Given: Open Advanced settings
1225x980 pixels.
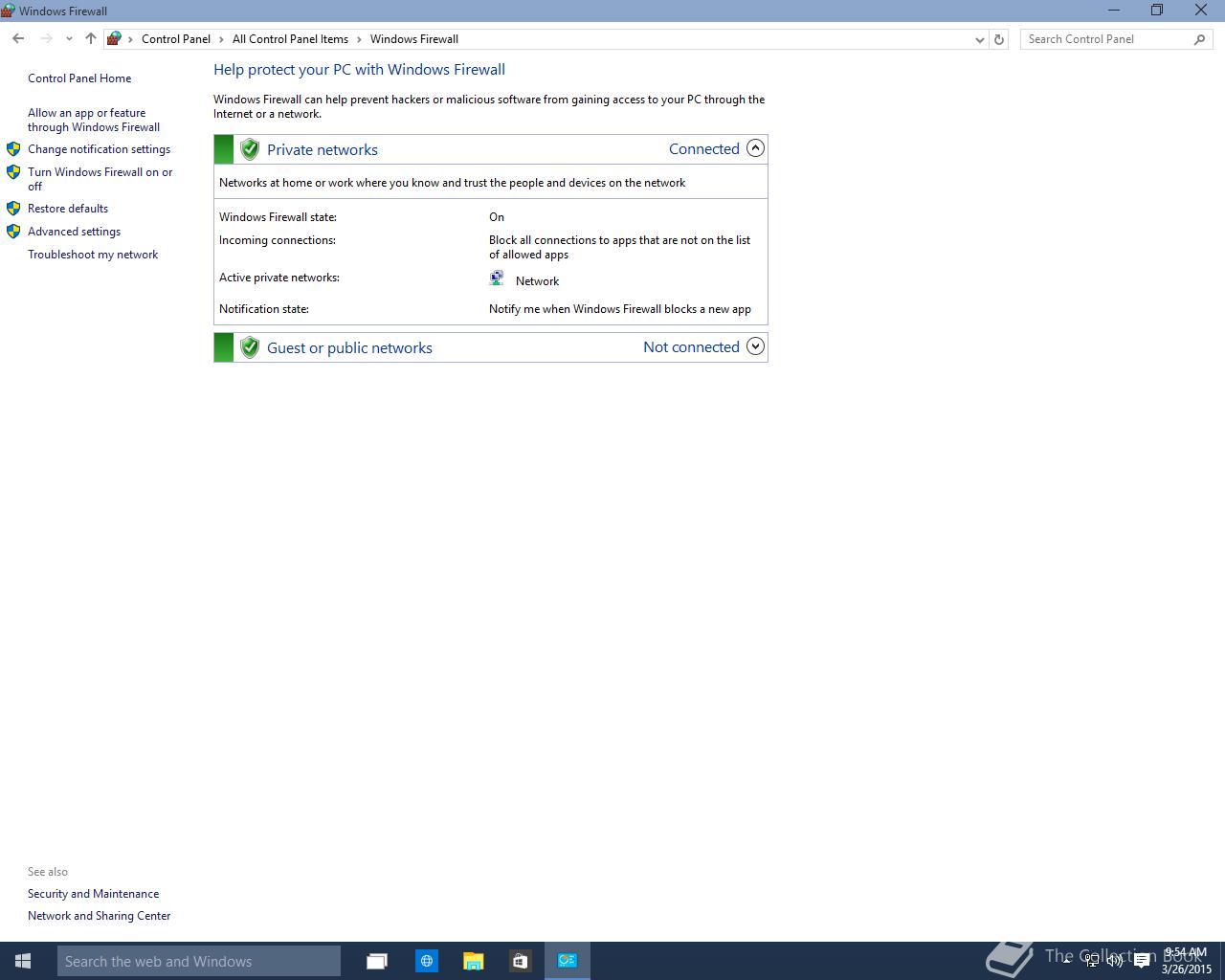Looking at the screenshot, I should tap(74, 232).
